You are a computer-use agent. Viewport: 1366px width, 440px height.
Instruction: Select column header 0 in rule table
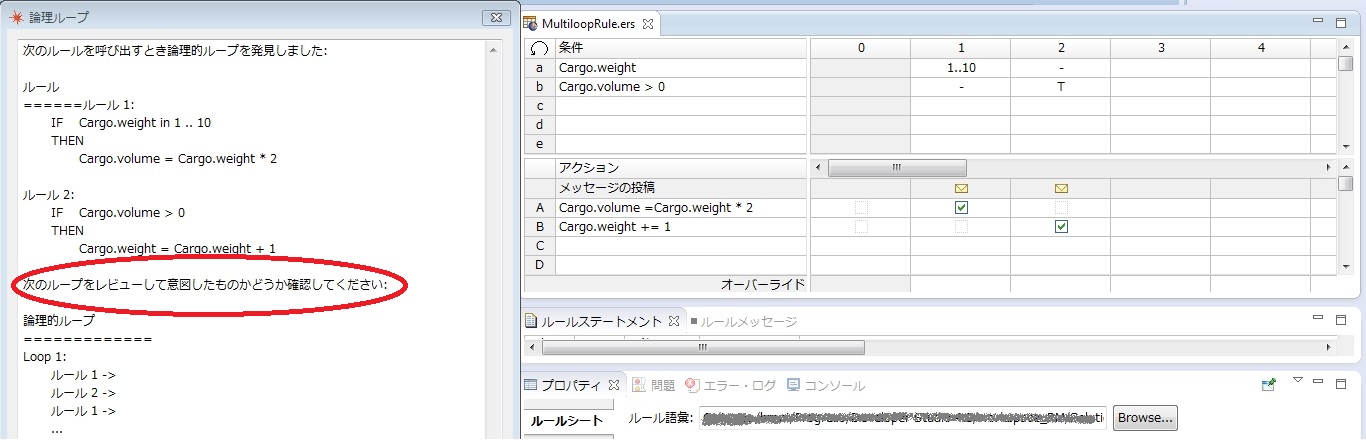point(860,48)
